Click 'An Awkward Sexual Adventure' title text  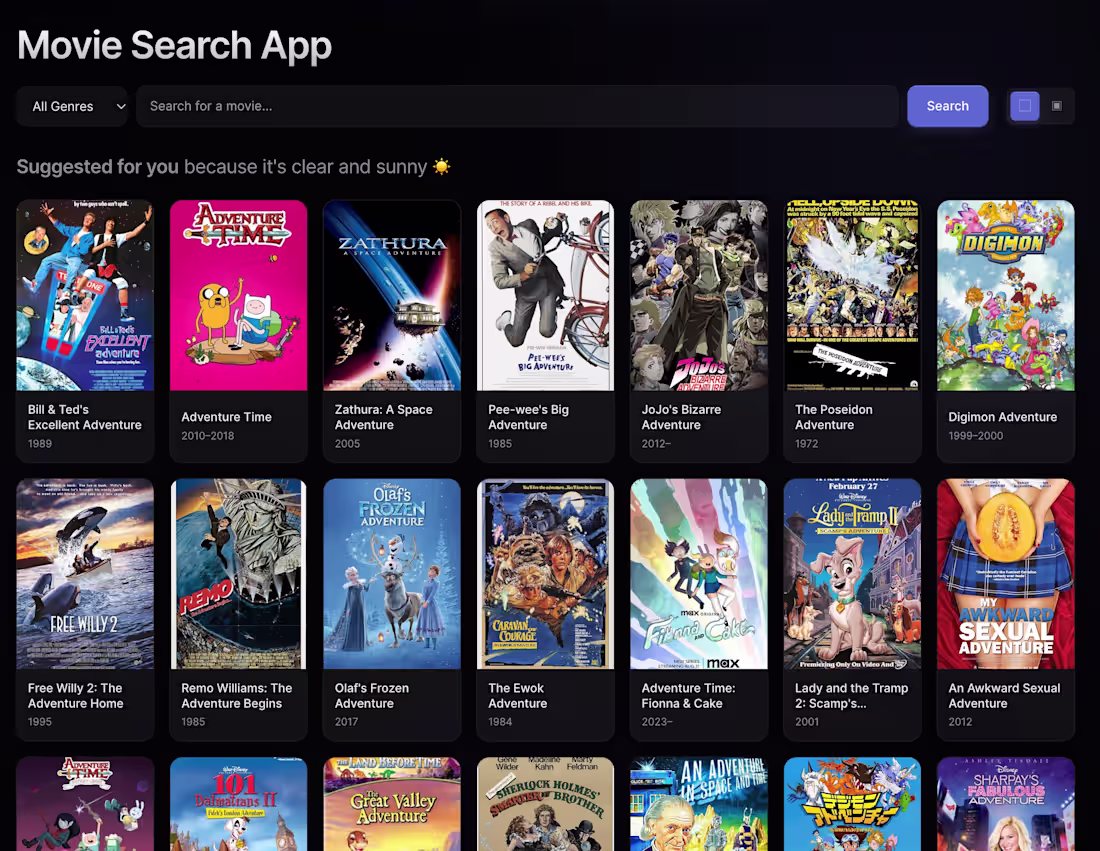tap(1005, 696)
